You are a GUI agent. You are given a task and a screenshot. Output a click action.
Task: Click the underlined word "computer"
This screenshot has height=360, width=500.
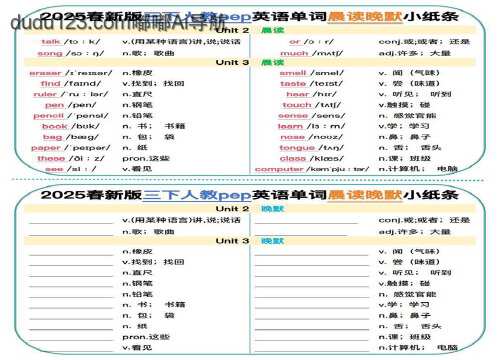click(x=279, y=169)
